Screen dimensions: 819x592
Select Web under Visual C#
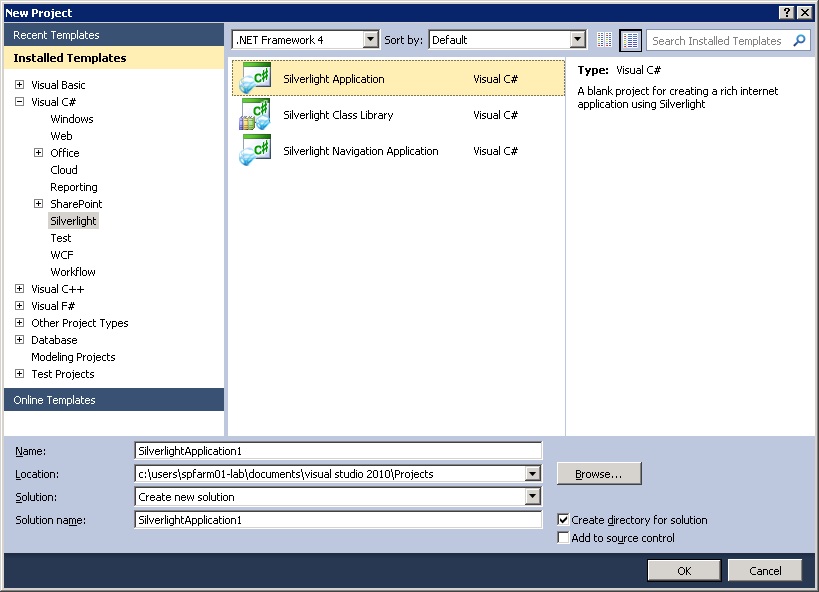61,136
